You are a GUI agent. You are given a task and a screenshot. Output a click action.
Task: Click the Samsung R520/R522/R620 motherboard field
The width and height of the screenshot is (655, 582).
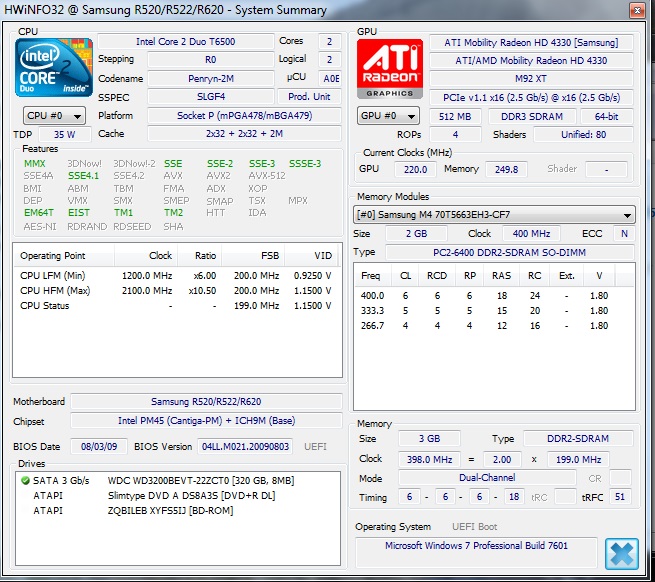(x=206, y=402)
